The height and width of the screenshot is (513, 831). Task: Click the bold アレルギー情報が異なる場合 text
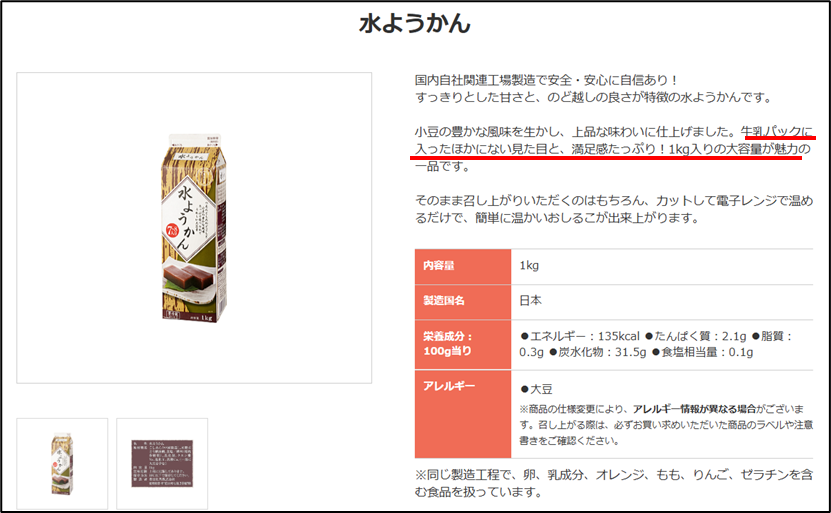pyautogui.click(x=695, y=409)
